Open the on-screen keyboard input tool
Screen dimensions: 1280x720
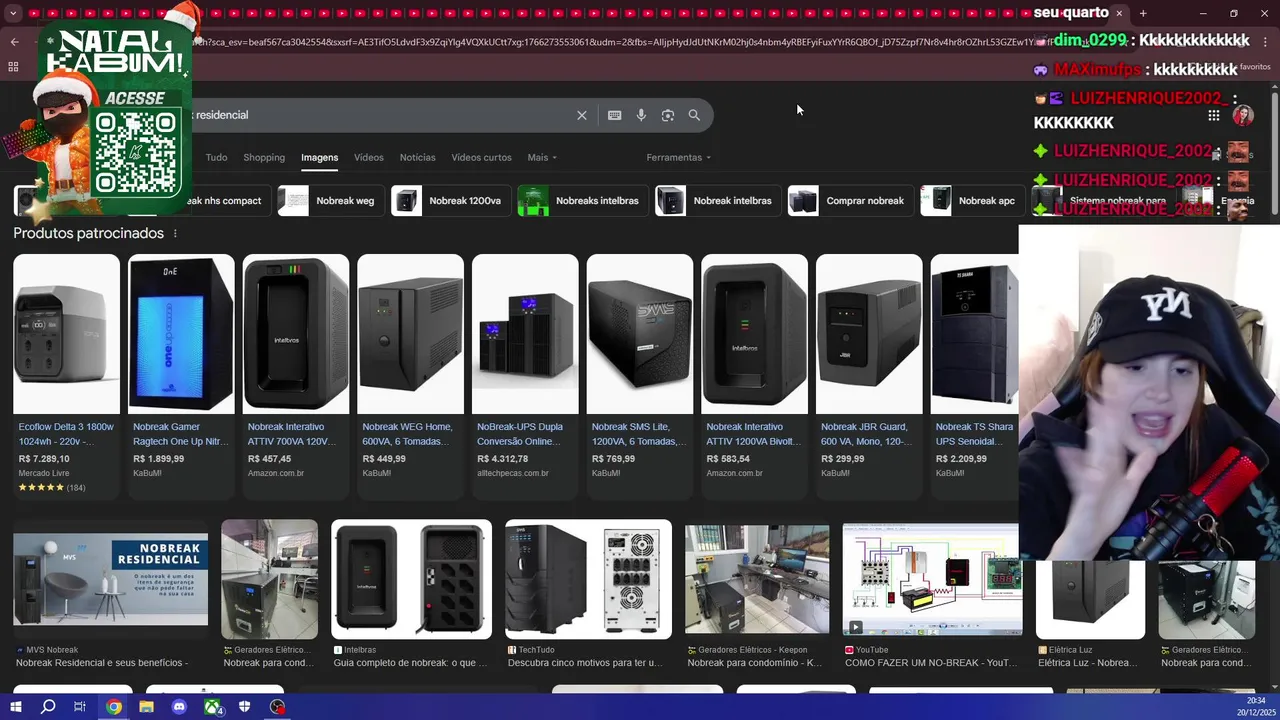click(614, 115)
